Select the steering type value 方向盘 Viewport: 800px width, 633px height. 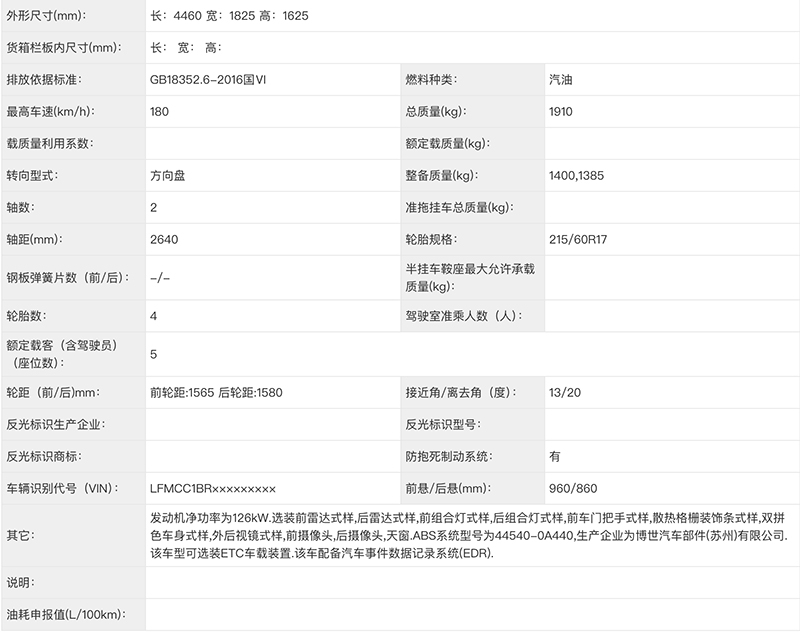click(167, 175)
